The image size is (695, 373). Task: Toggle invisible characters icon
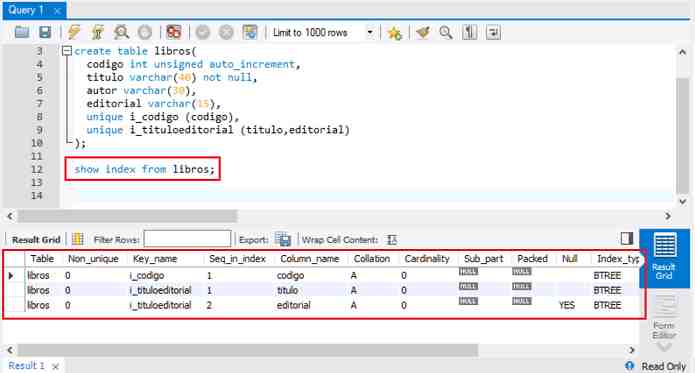[469, 32]
